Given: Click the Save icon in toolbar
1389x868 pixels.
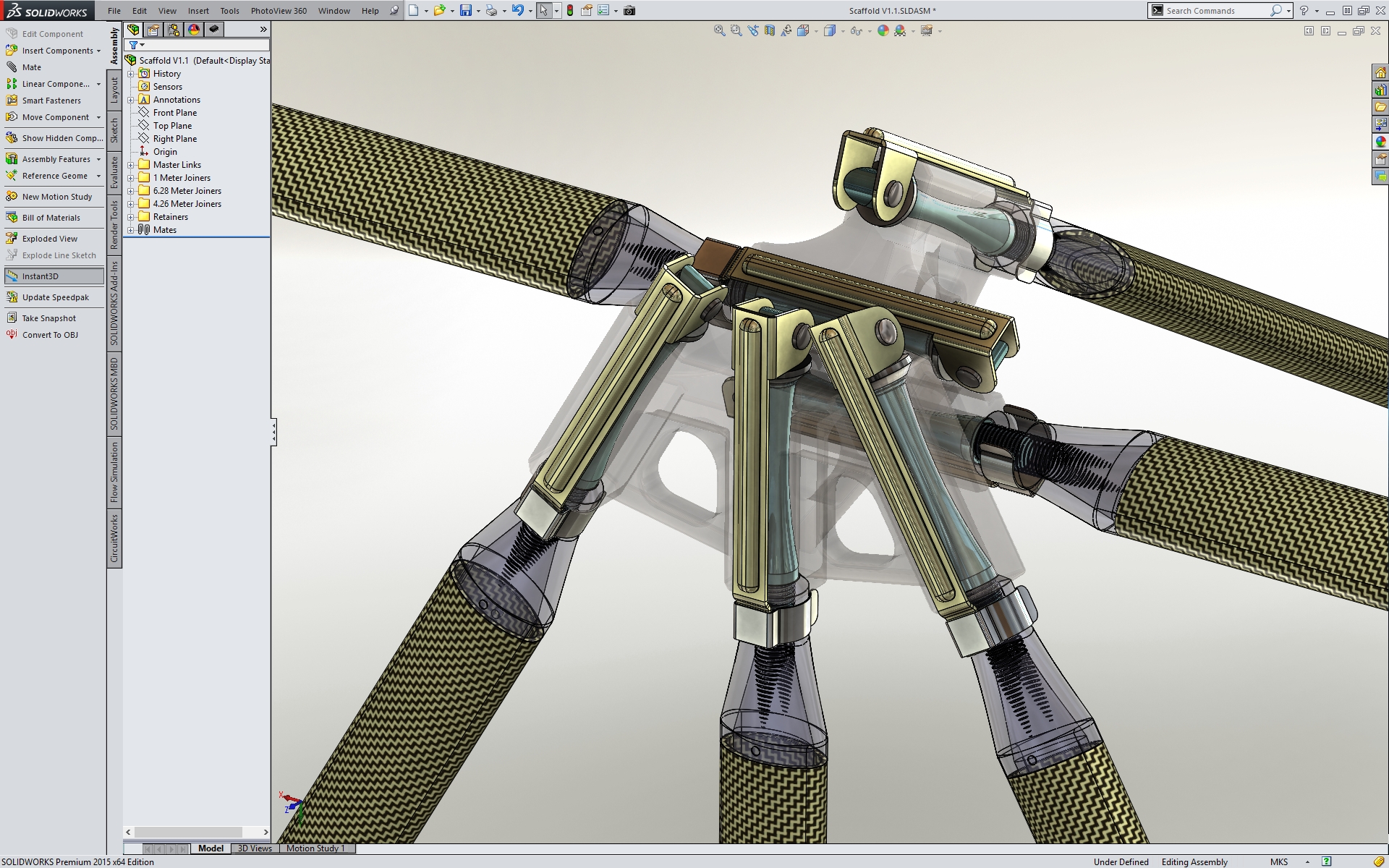Looking at the screenshot, I should 466,11.
